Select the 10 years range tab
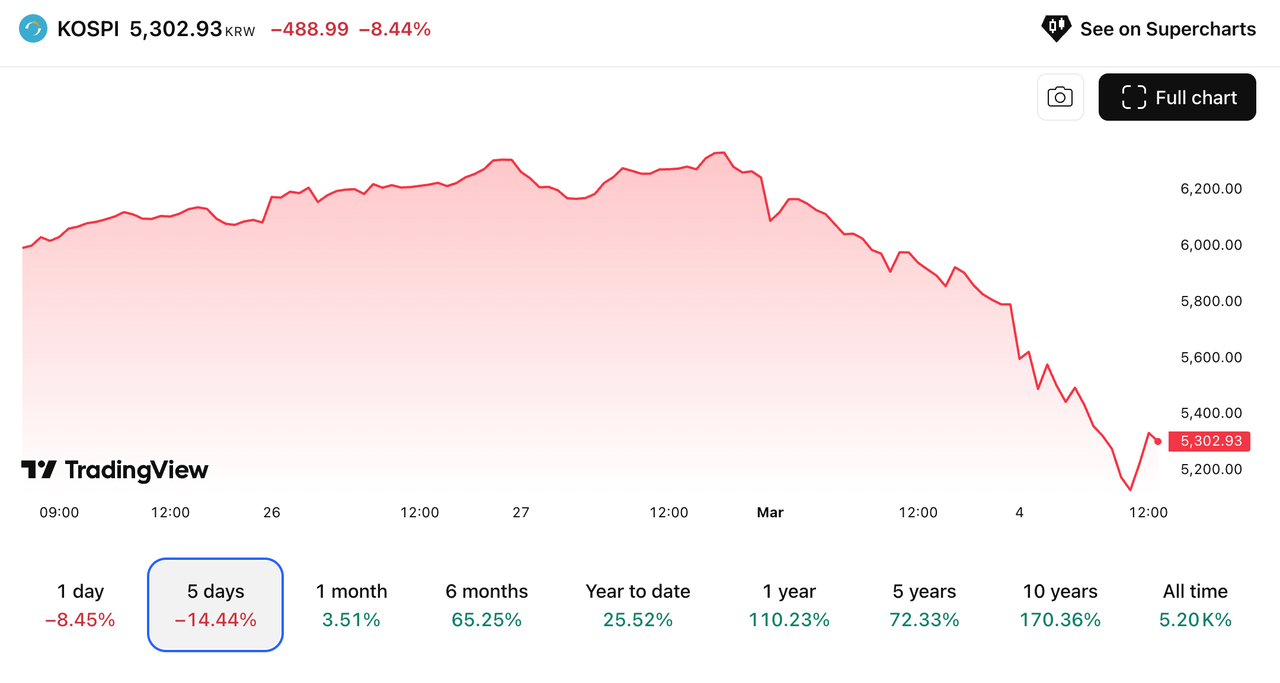Screen dimensions: 1280x683 tap(1060, 604)
